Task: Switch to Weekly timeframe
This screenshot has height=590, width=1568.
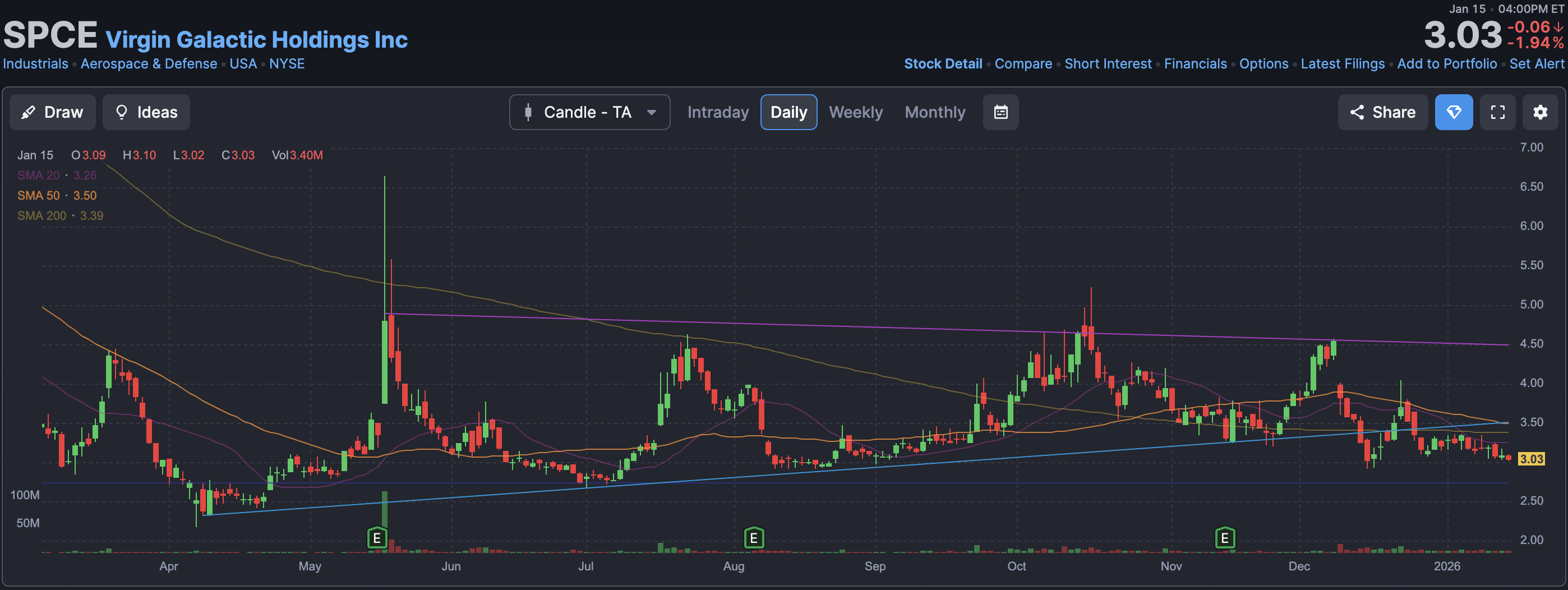Action: pos(855,112)
